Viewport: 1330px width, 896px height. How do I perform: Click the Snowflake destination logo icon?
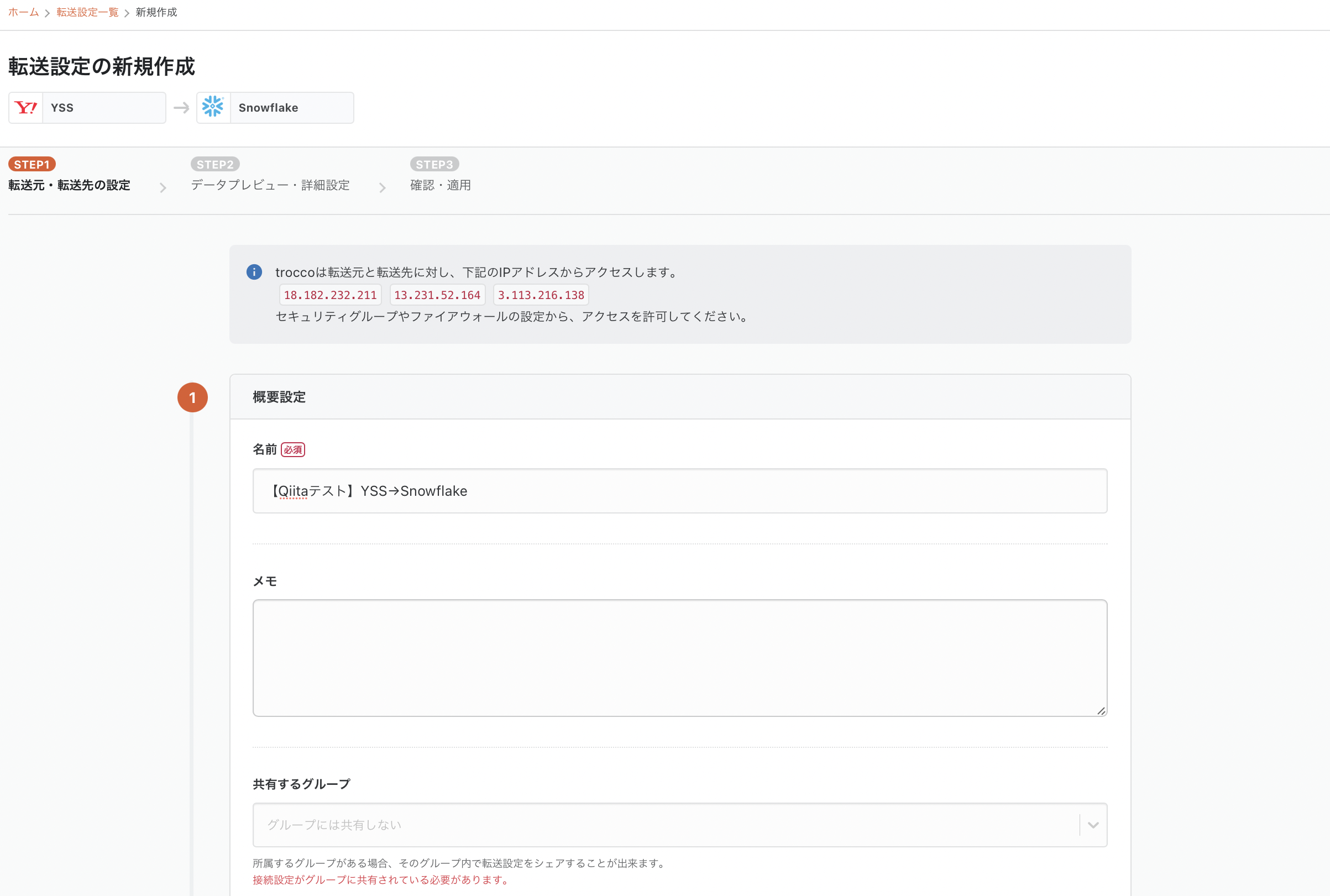tap(213, 107)
